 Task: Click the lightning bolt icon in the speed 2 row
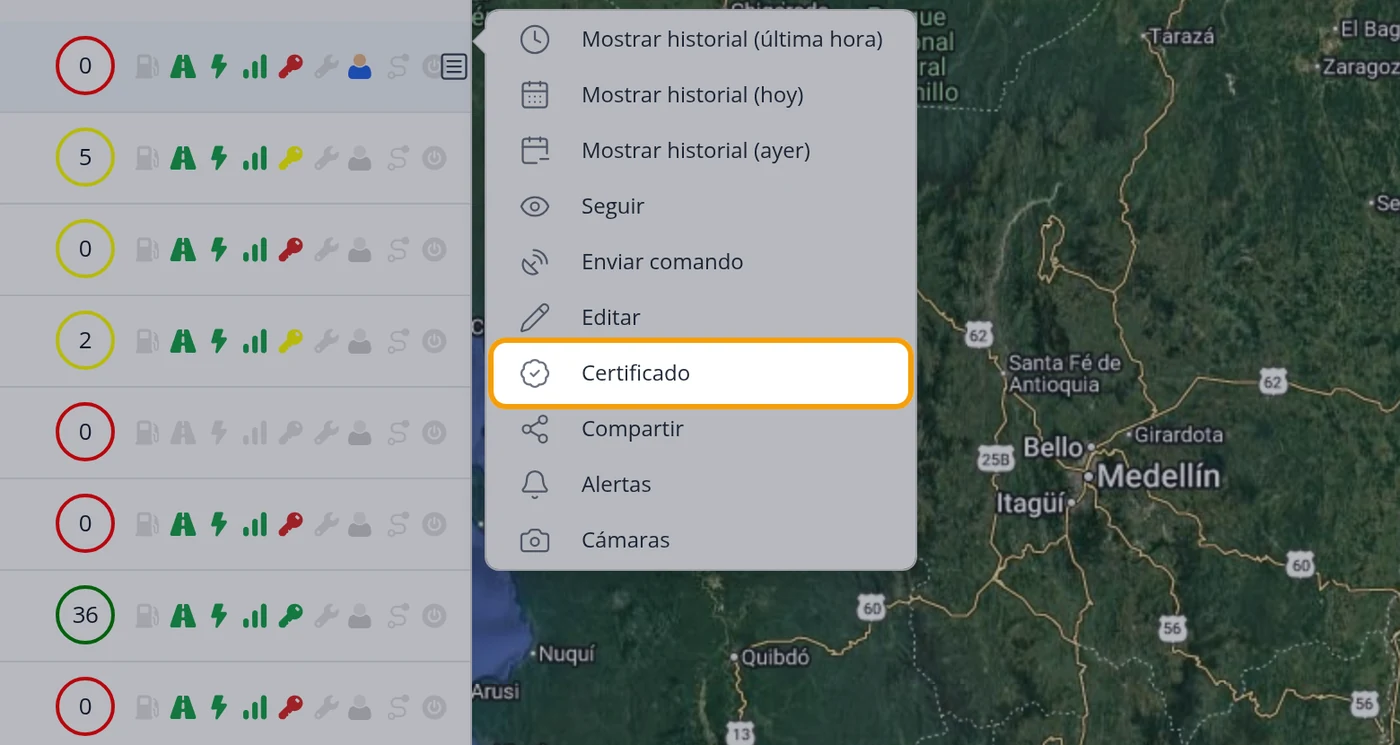pyautogui.click(x=219, y=341)
